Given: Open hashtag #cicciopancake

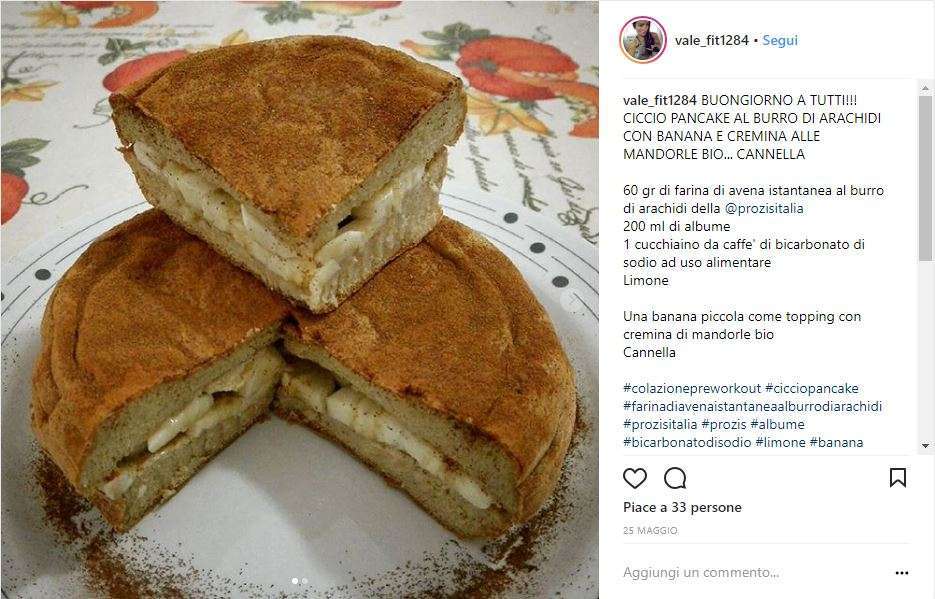Looking at the screenshot, I should (812, 389).
